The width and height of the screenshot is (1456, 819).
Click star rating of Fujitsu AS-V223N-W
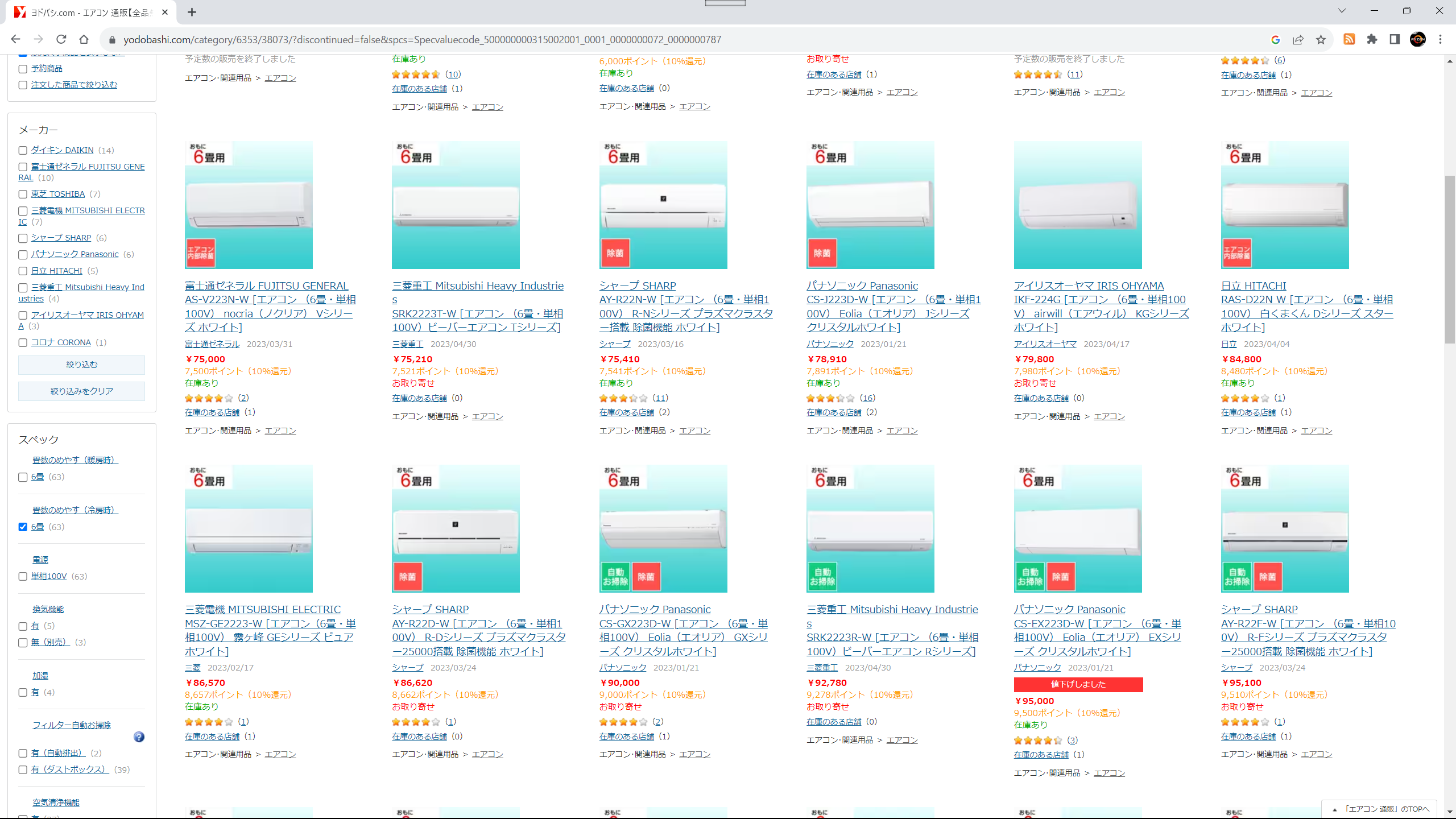(209, 398)
